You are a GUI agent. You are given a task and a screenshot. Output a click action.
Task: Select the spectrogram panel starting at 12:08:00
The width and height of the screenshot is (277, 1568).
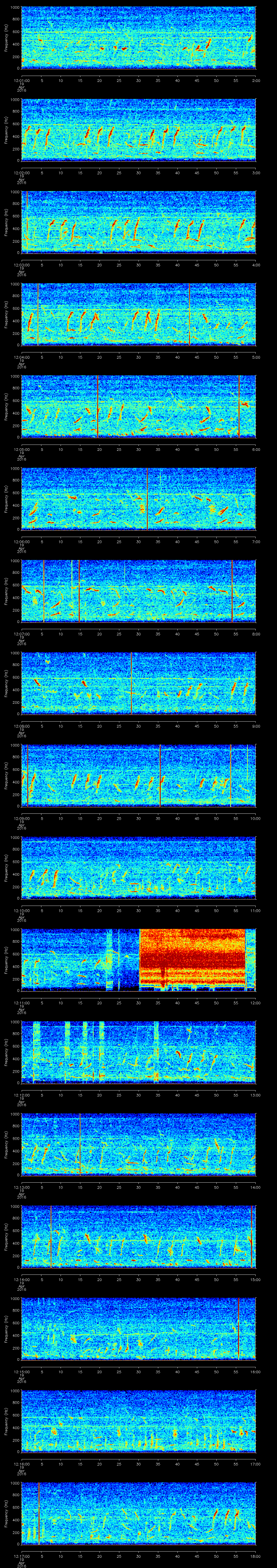pos(139,683)
